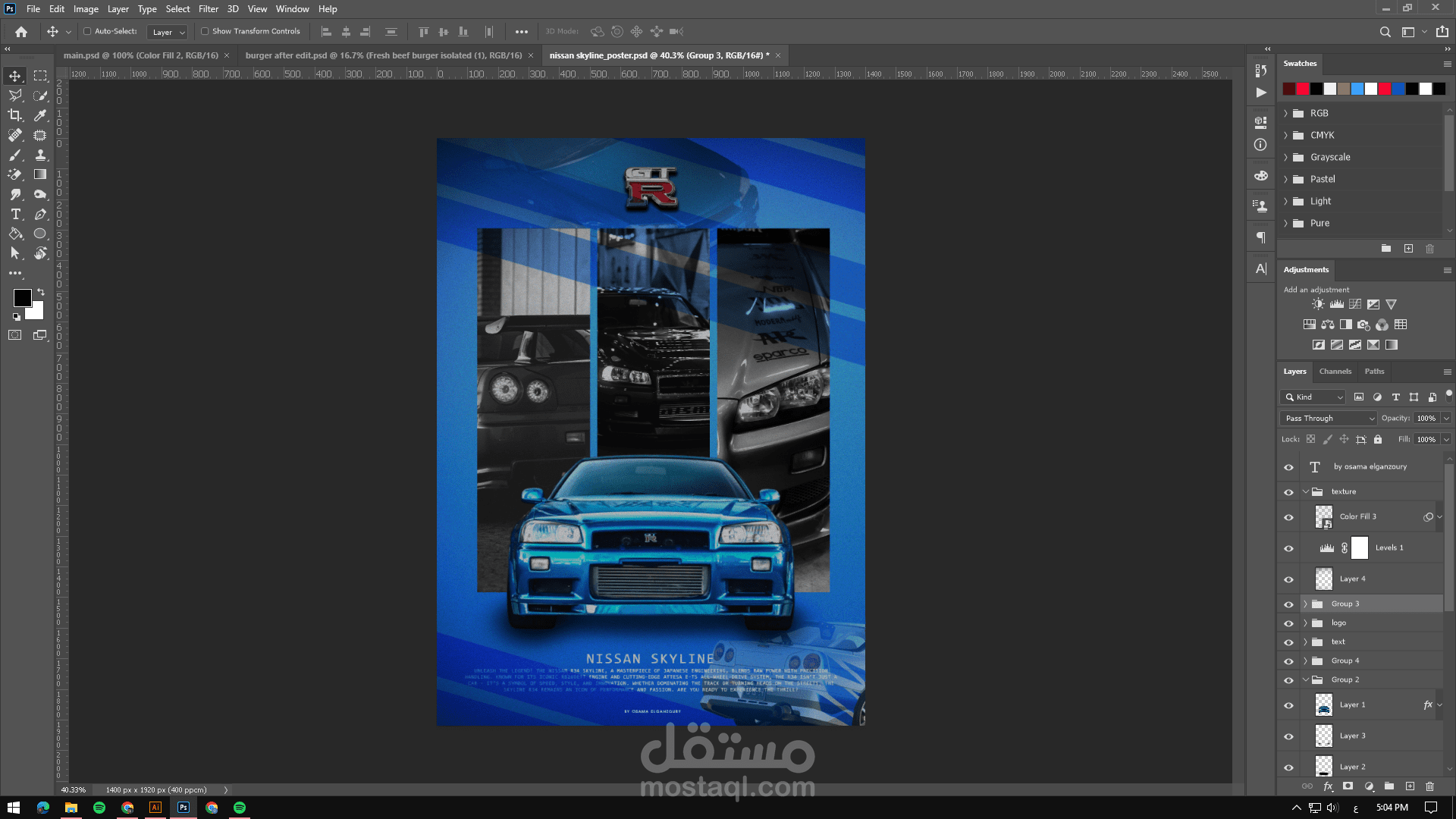Enable Show Transform Controls checkbox
Screen dimensions: 1456x819
click(x=205, y=32)
